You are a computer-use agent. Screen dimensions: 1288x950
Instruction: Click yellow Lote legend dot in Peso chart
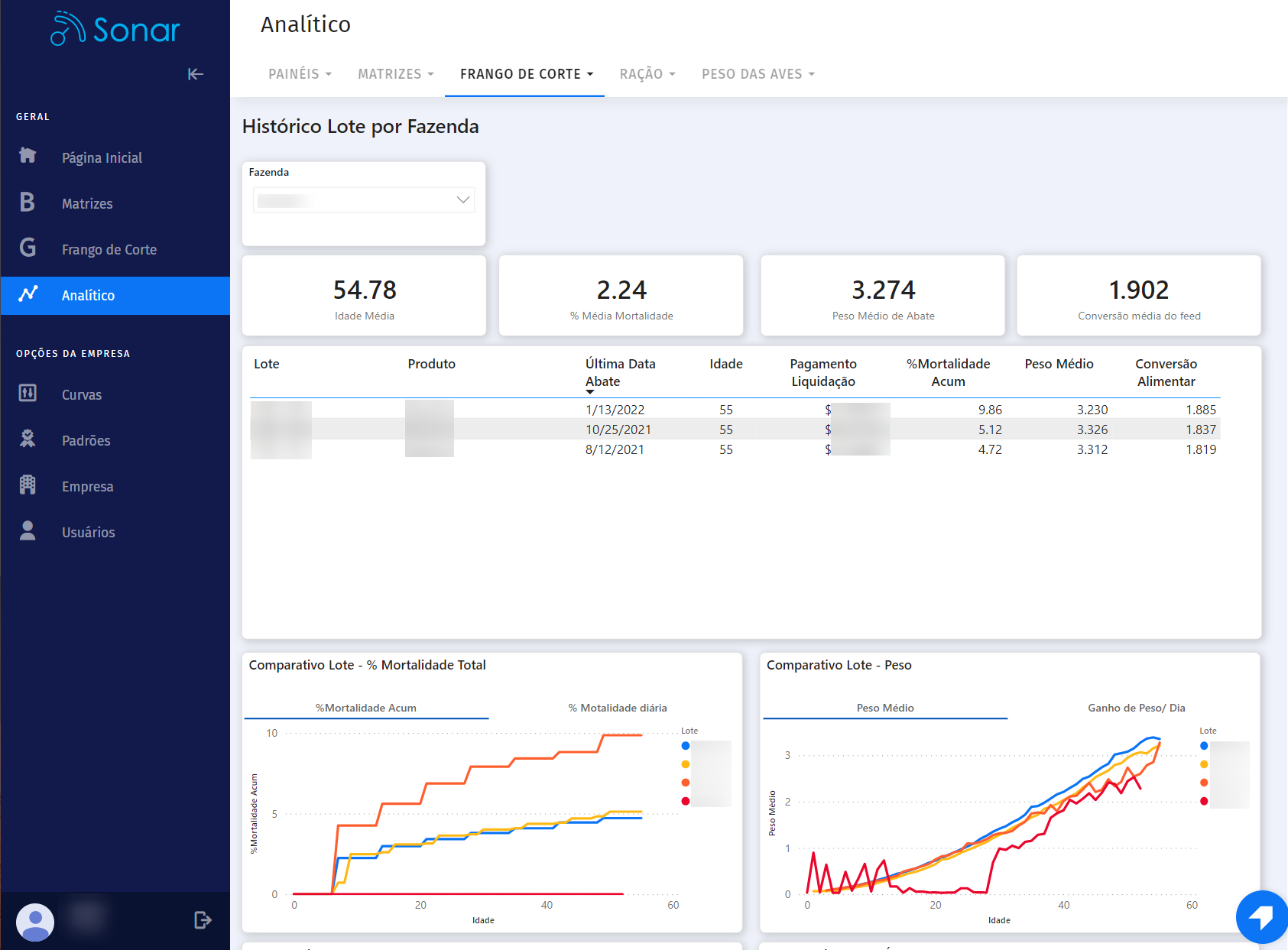(1204, 764)
